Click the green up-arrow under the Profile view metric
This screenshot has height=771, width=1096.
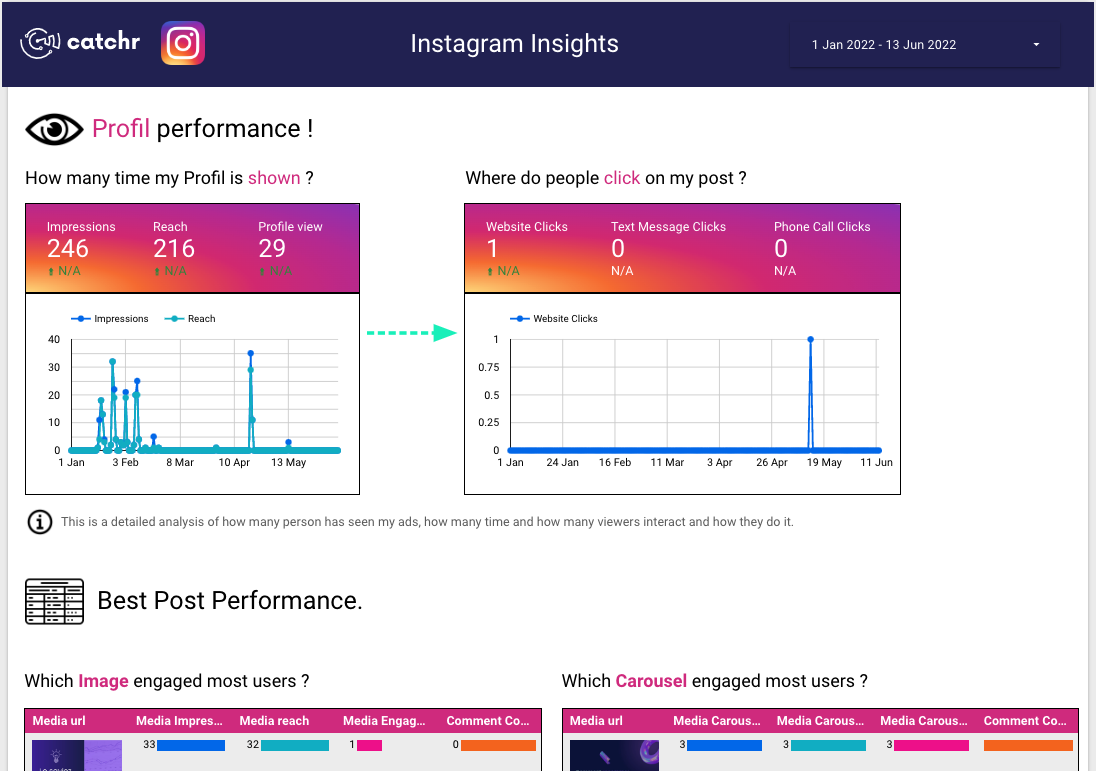click(x=264, y=270)
